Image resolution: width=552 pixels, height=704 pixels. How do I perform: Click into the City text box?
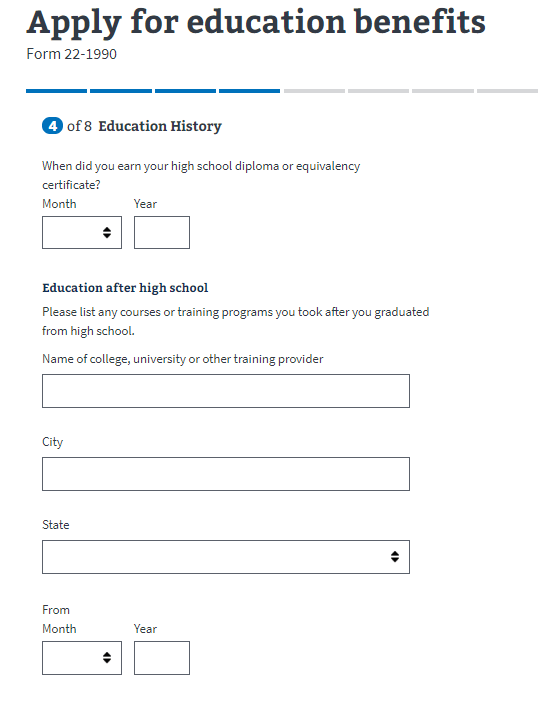(x=226, y=474)
